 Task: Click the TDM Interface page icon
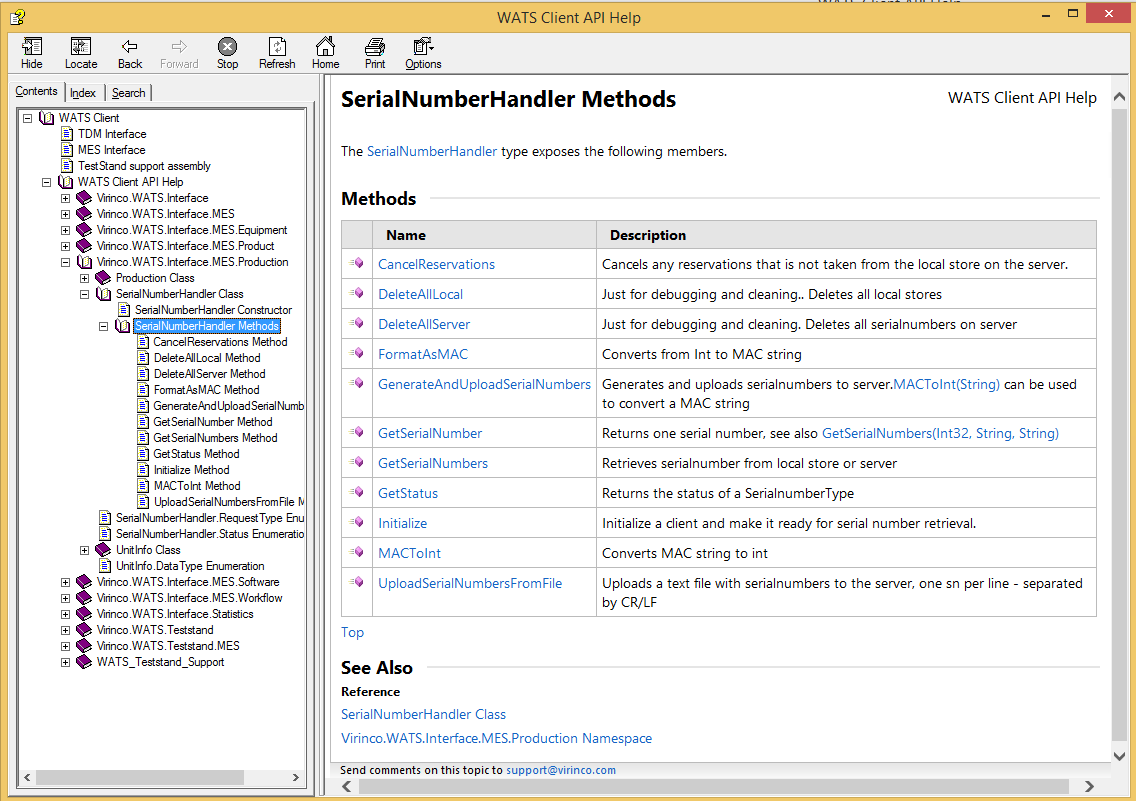point(67,134)
